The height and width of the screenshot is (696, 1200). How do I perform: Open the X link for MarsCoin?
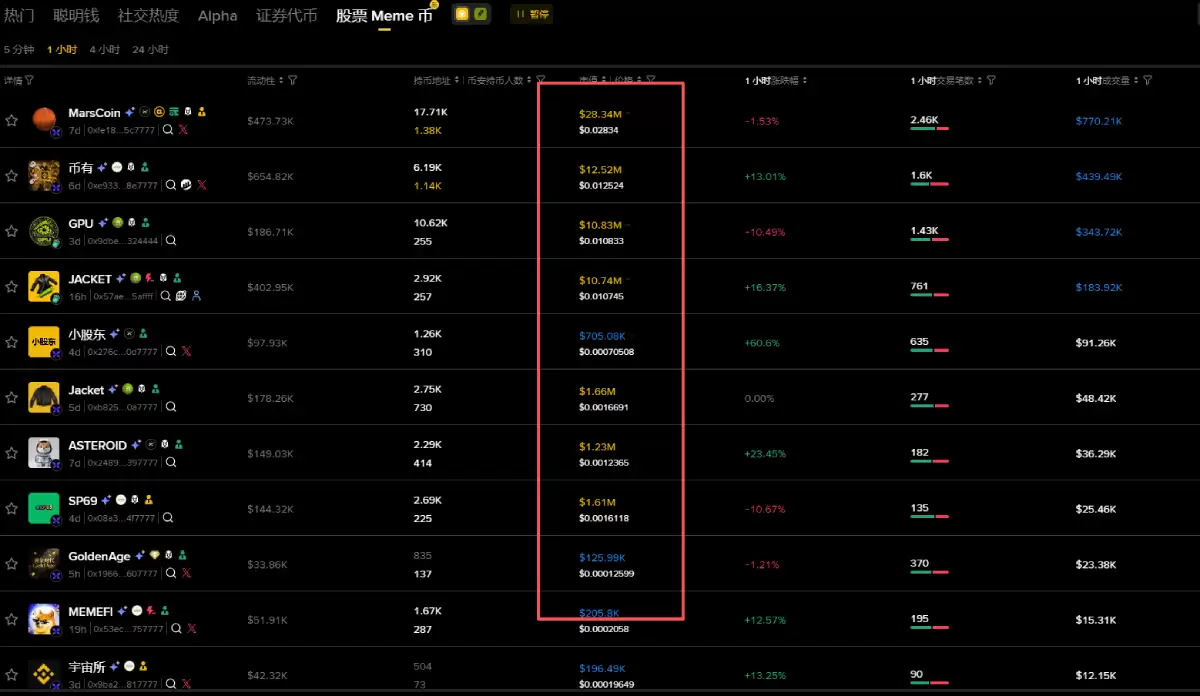[183, 130]
